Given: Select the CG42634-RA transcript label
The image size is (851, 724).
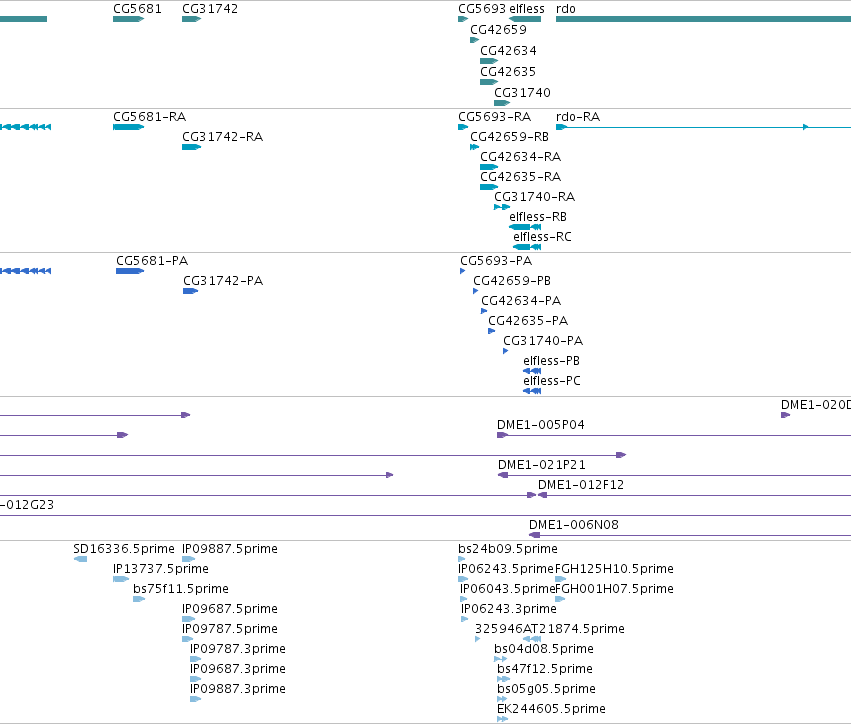Looking at the screenshot, I should (x=520, y=157).
